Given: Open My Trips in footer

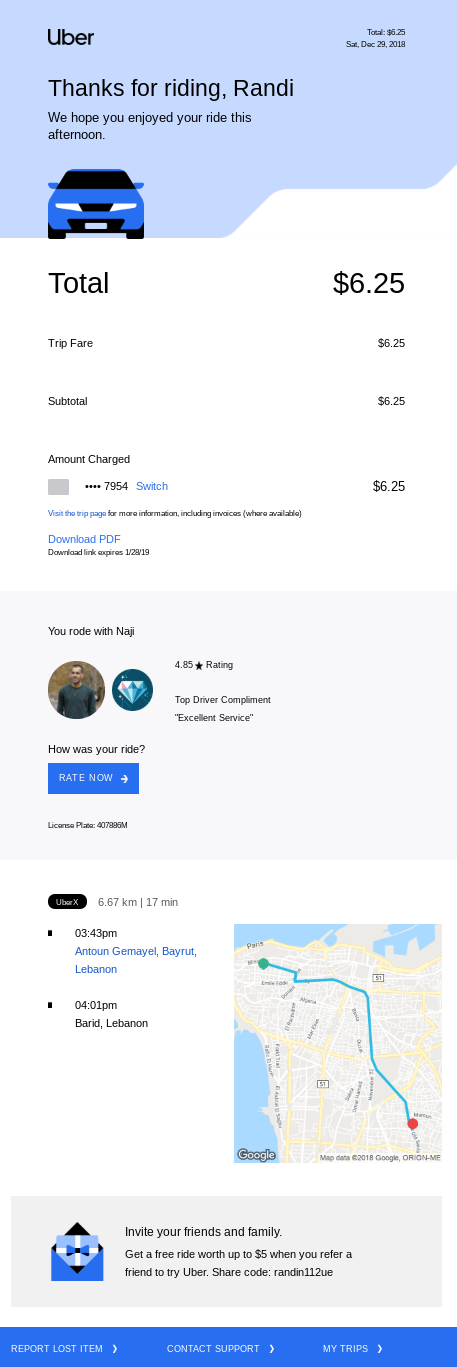Looking at the screenshot, I should tap(352, 1349).
